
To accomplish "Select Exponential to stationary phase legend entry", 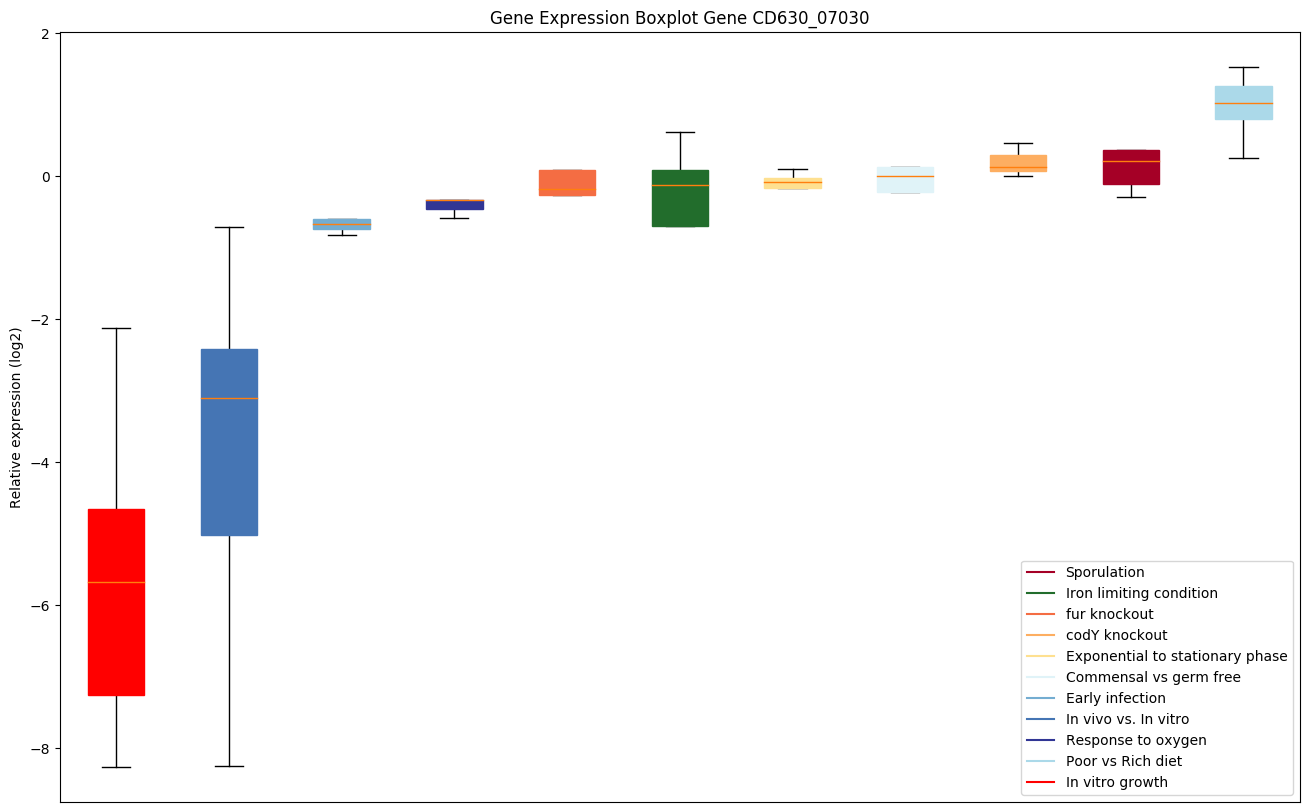I will click(x=1176, y=656).
